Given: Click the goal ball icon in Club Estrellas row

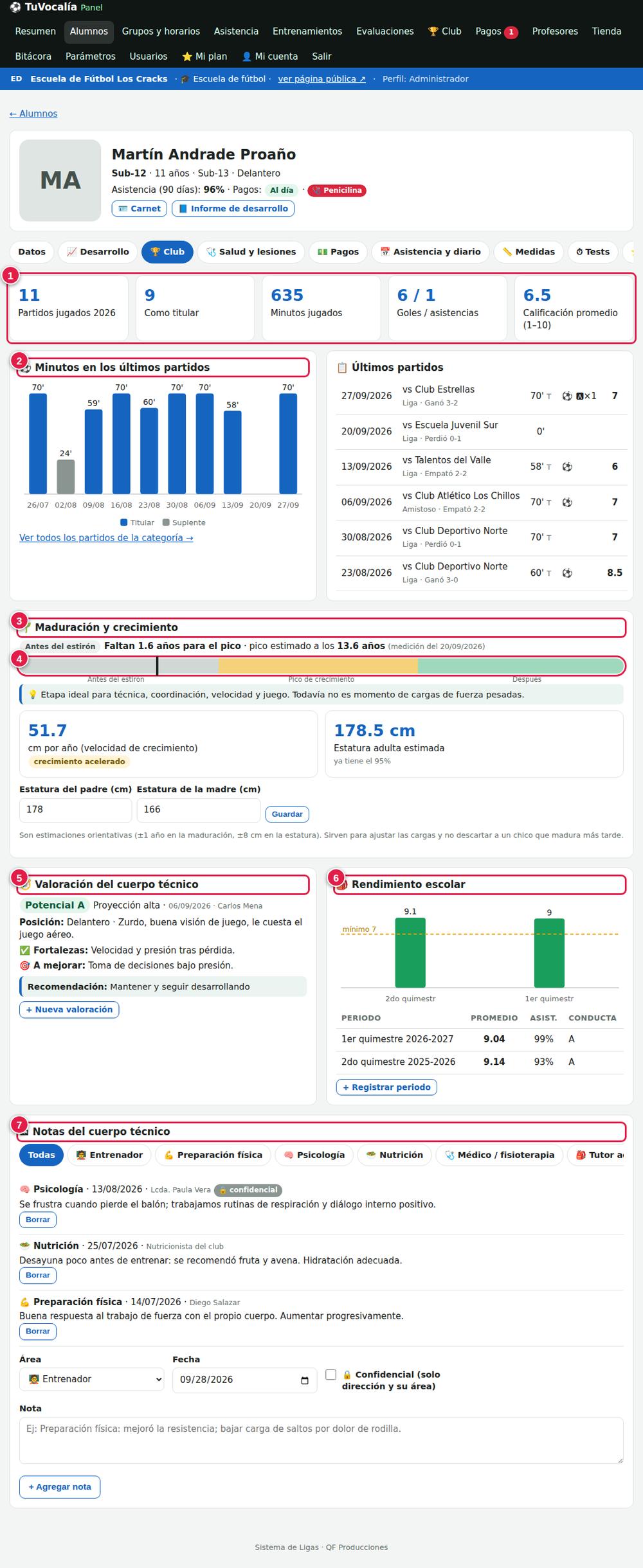Looking at the screenshot, I should click(x=567, y=396).
